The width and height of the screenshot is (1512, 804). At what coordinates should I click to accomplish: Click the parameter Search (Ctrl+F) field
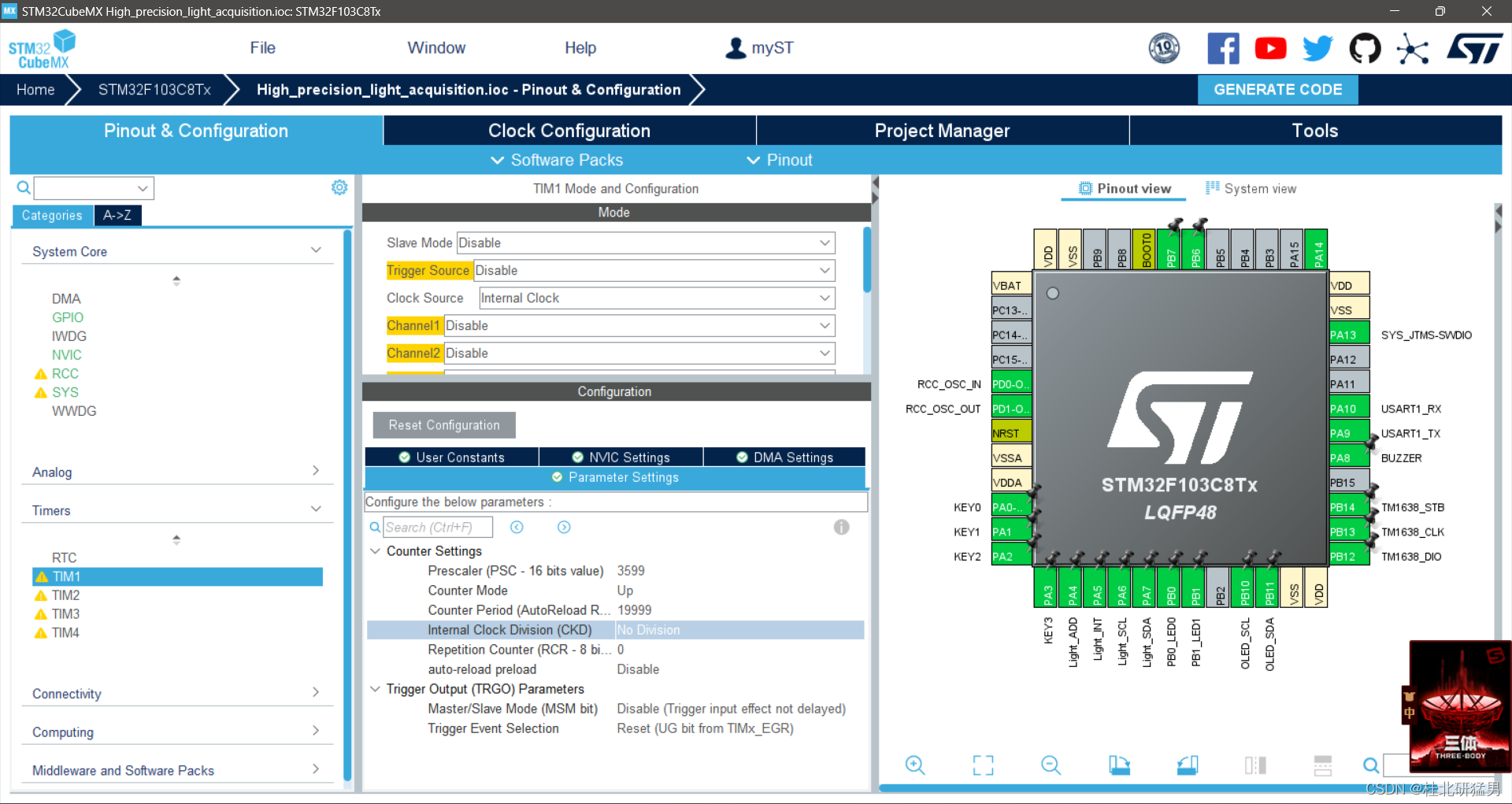pyautogui.click(x=438, y=527)
